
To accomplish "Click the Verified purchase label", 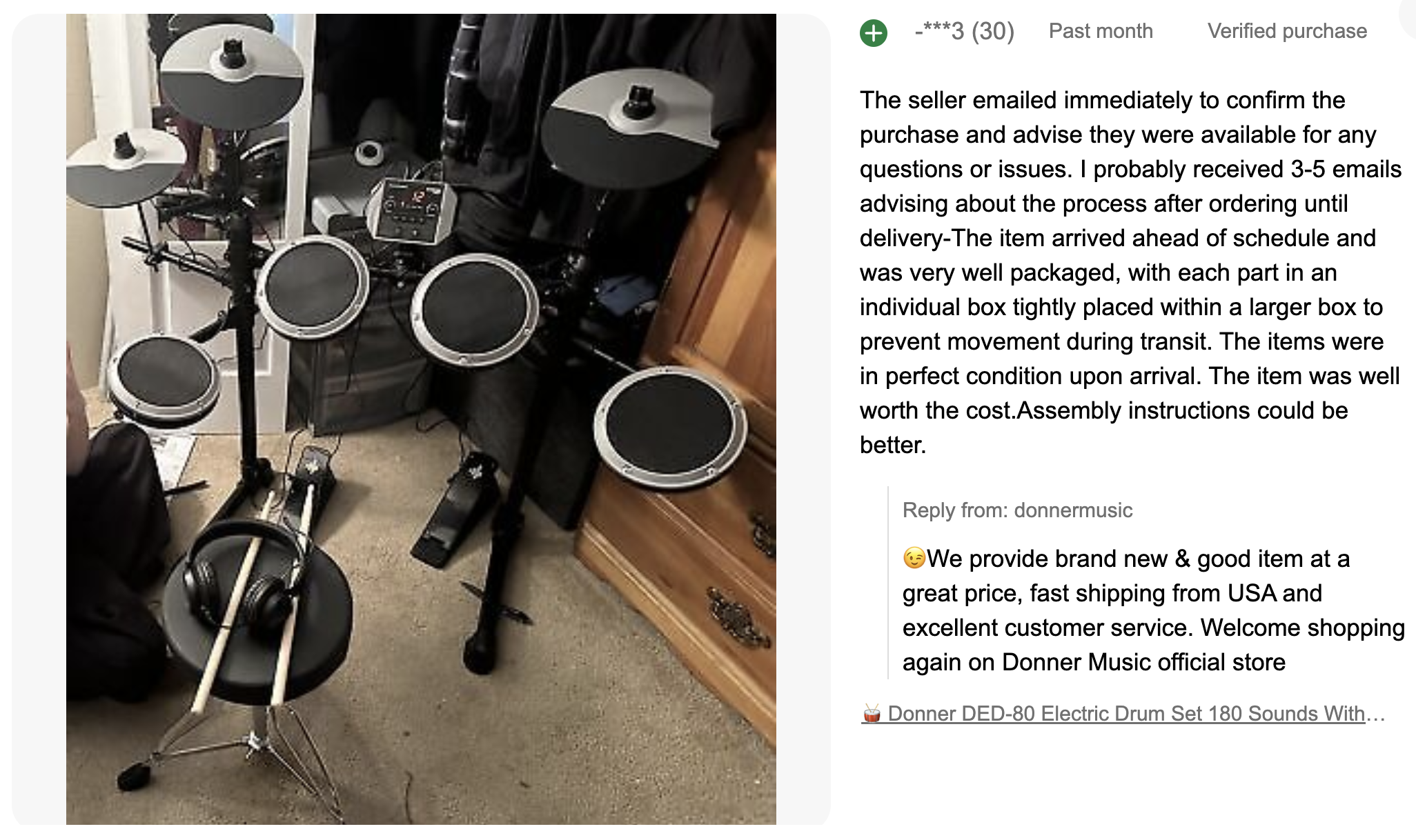I will coord(1287,31).
